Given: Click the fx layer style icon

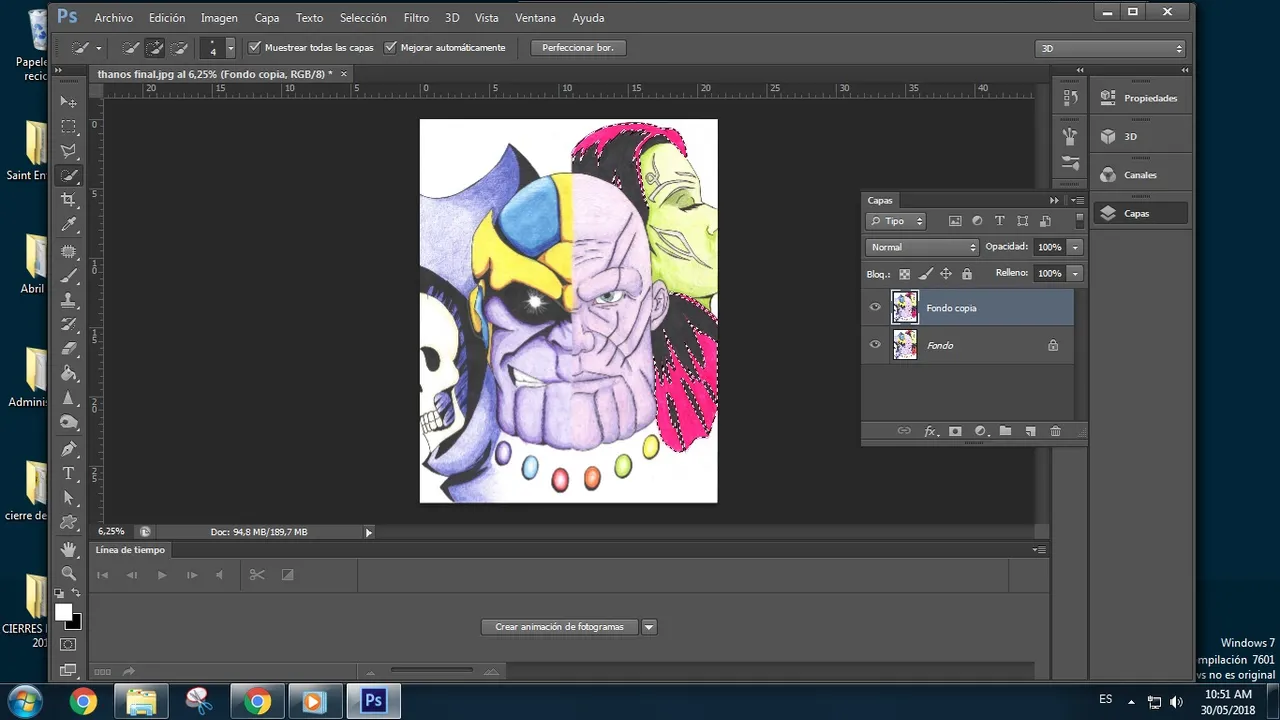Looking at the screenshot, I should 930,431.
